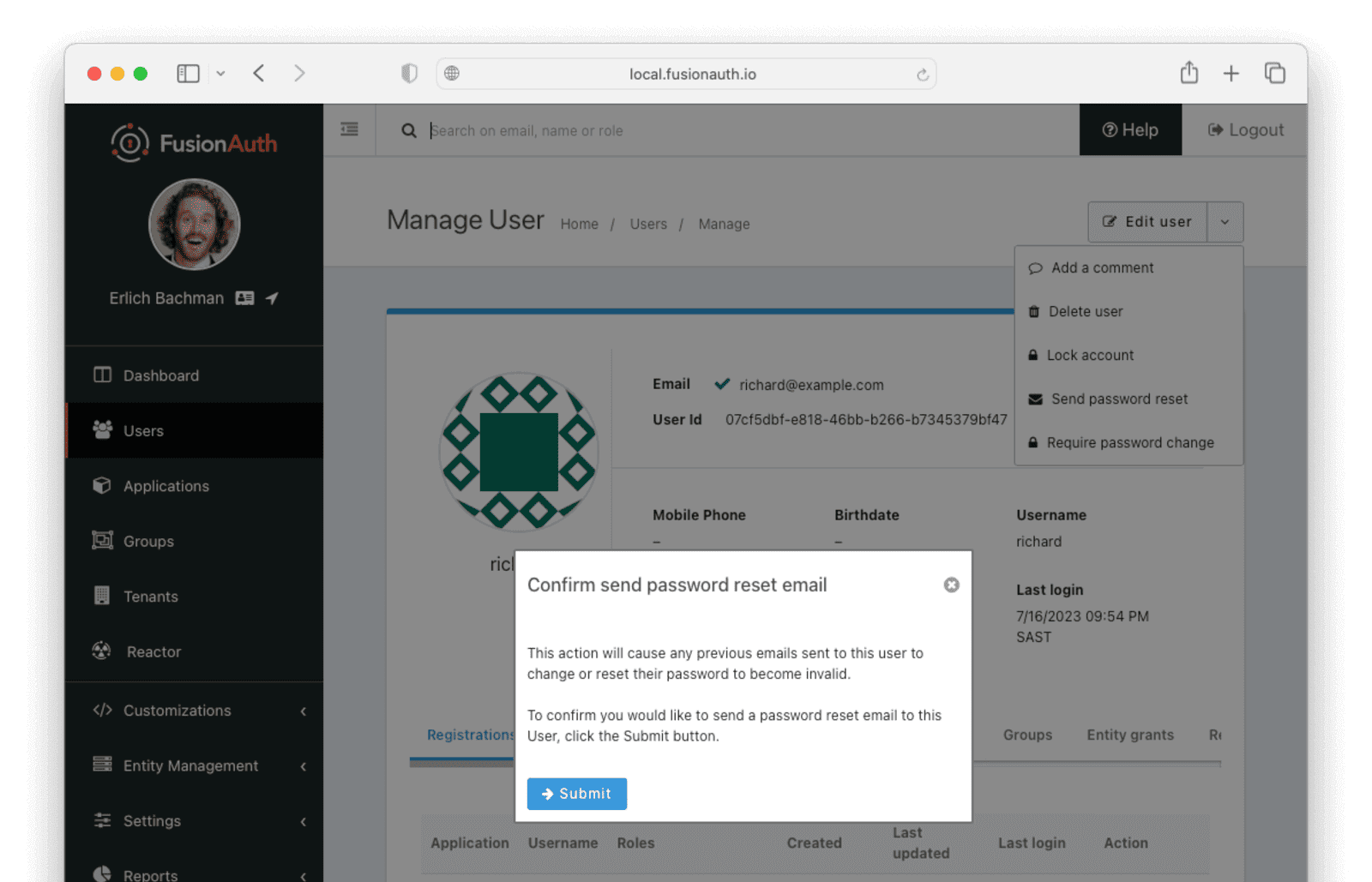Viewport: 1372px width, 882px height.
Task: Click the Tenants building icon
Action: pos(102,595)
